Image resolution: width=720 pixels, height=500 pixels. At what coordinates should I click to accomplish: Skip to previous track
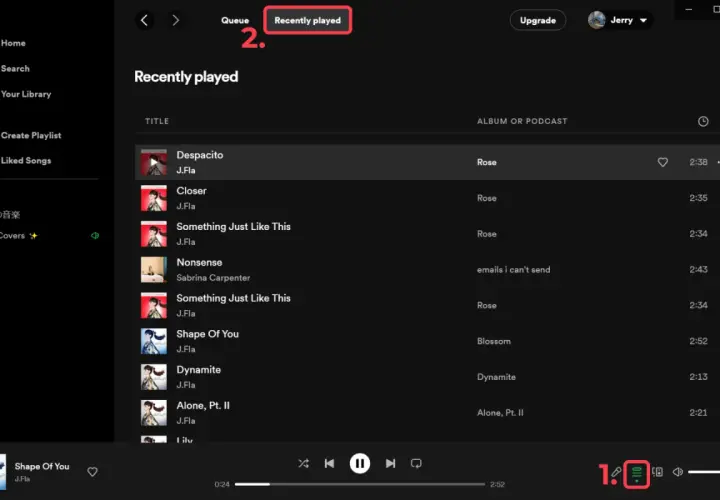329,463
